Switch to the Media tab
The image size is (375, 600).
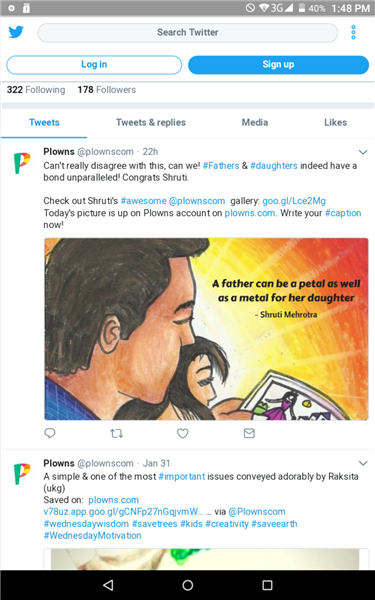click(x=255, y=122)
